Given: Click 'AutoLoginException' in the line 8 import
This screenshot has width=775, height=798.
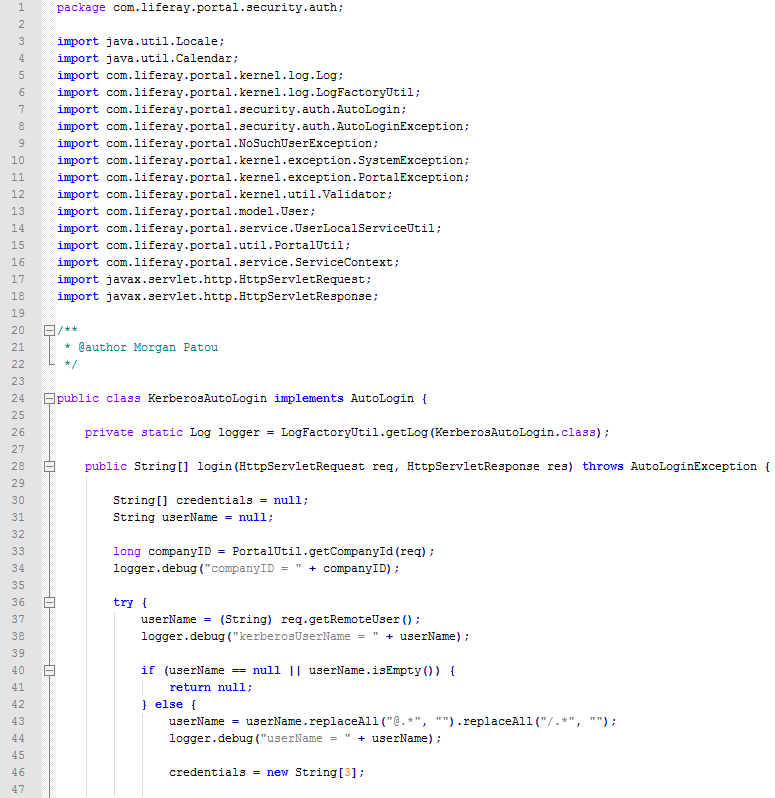Looking at the screenshot, I should 400,127.
